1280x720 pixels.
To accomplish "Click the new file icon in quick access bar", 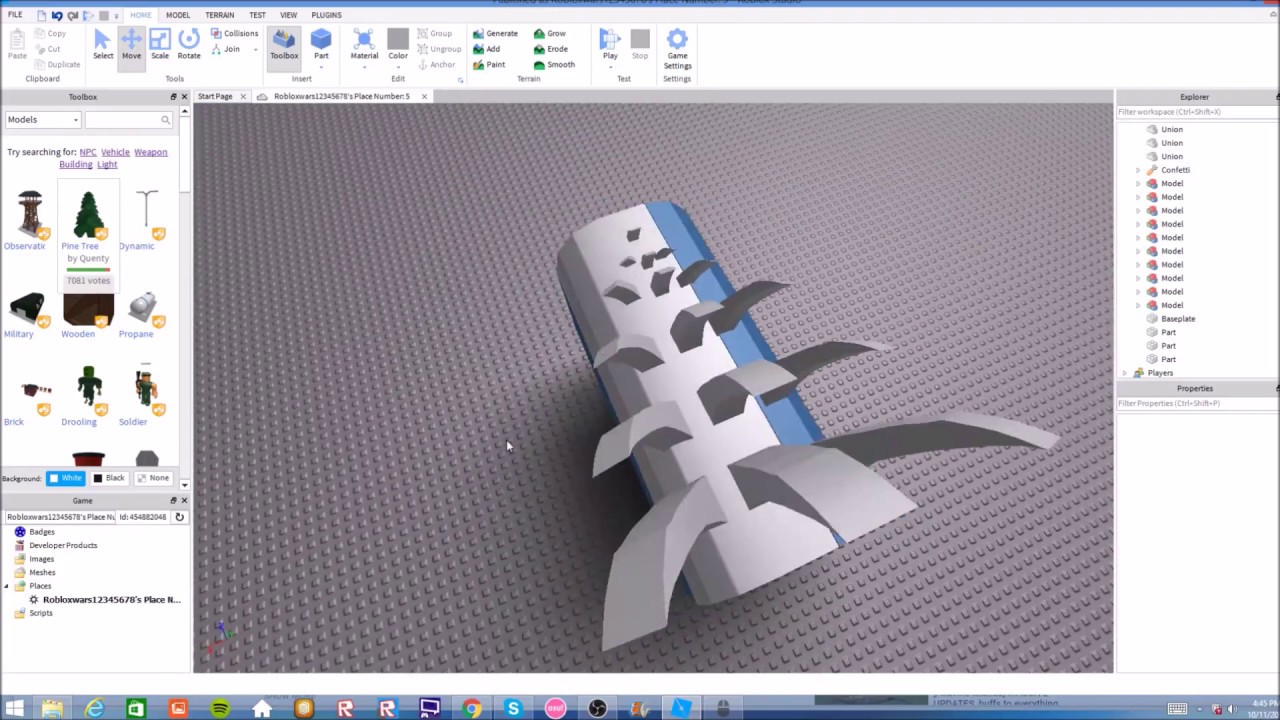I will [x=40, y=15].
